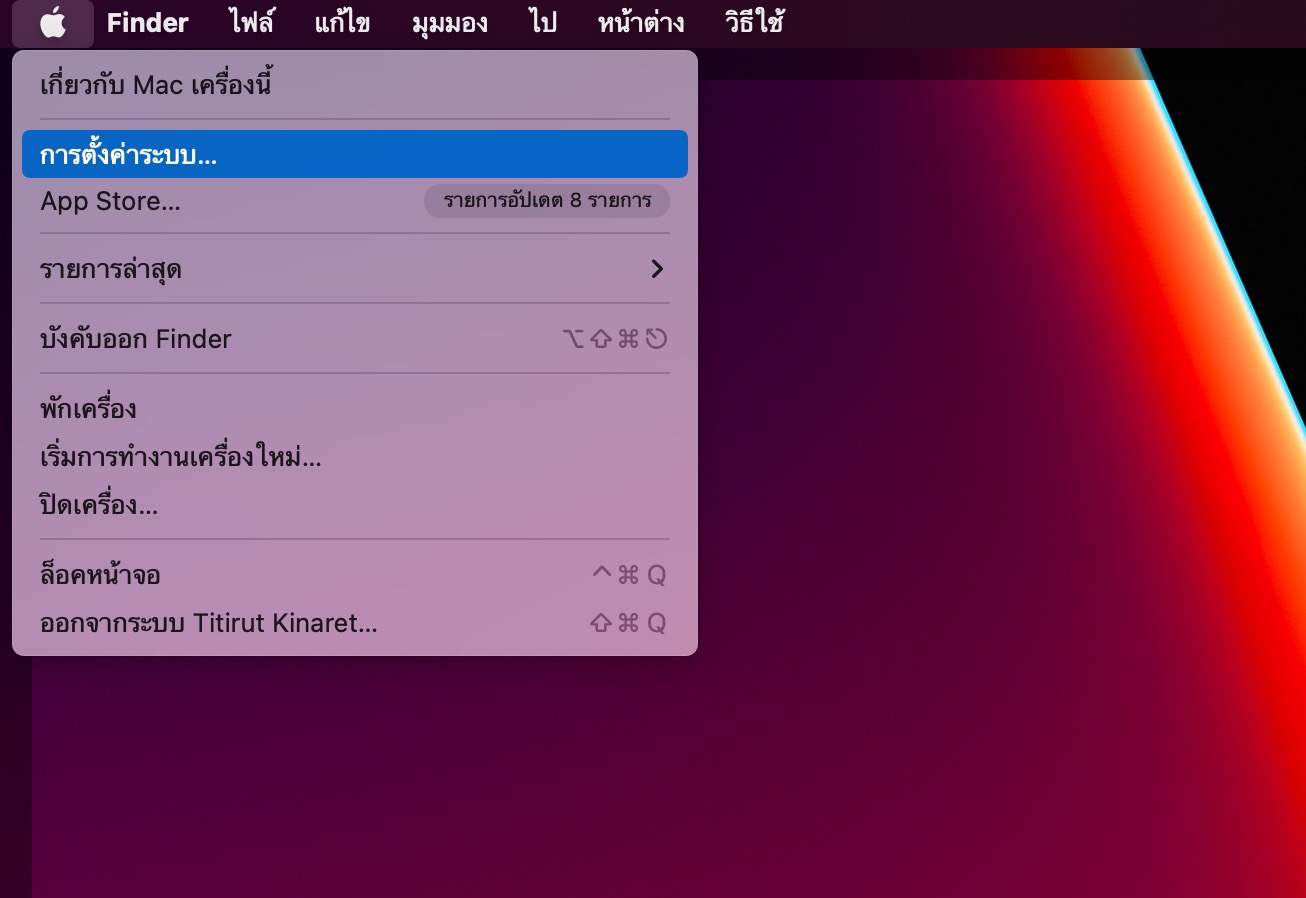Click the Apple logo menu icon

pyautogui.click(x=53, y=23)
